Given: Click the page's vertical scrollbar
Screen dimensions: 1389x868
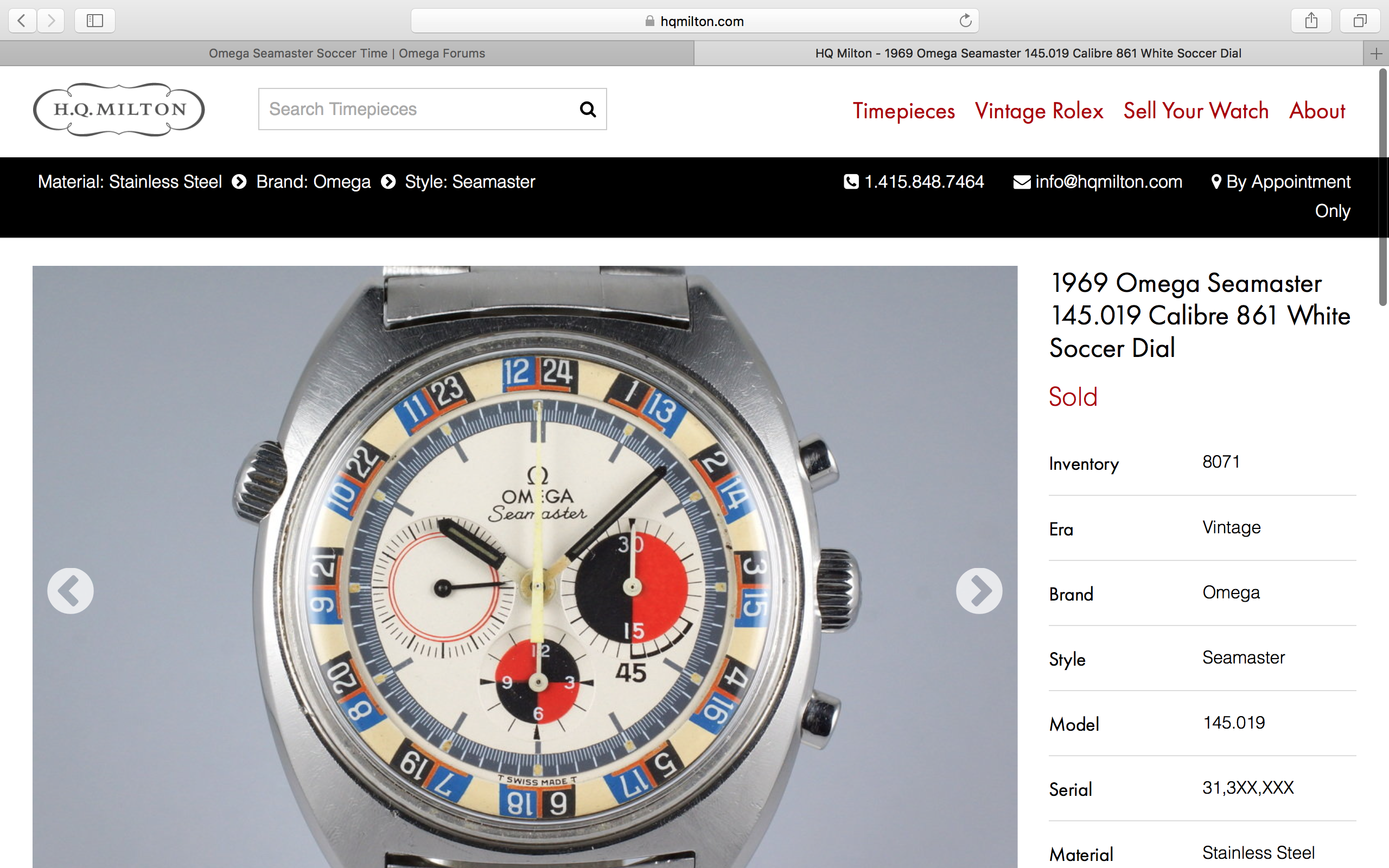Looking at the screenshot, I should [1383, 187].
